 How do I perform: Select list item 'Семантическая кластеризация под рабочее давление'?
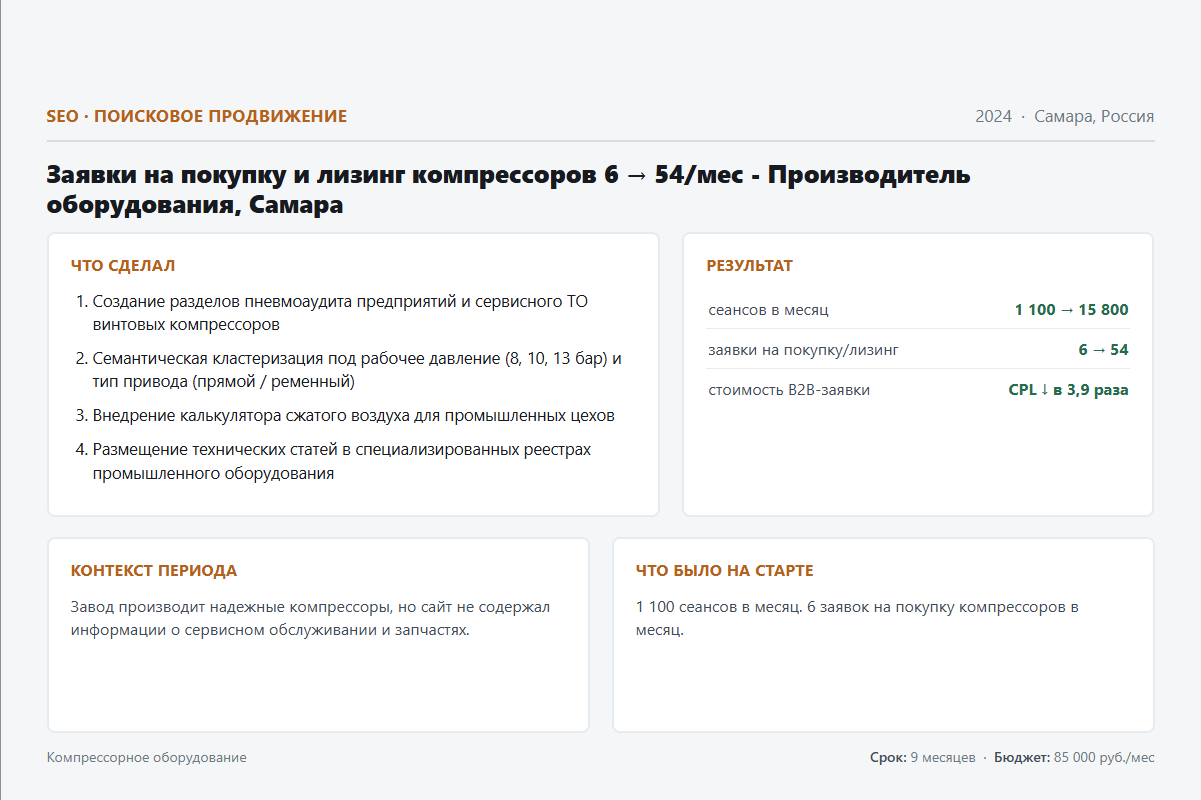359,370
